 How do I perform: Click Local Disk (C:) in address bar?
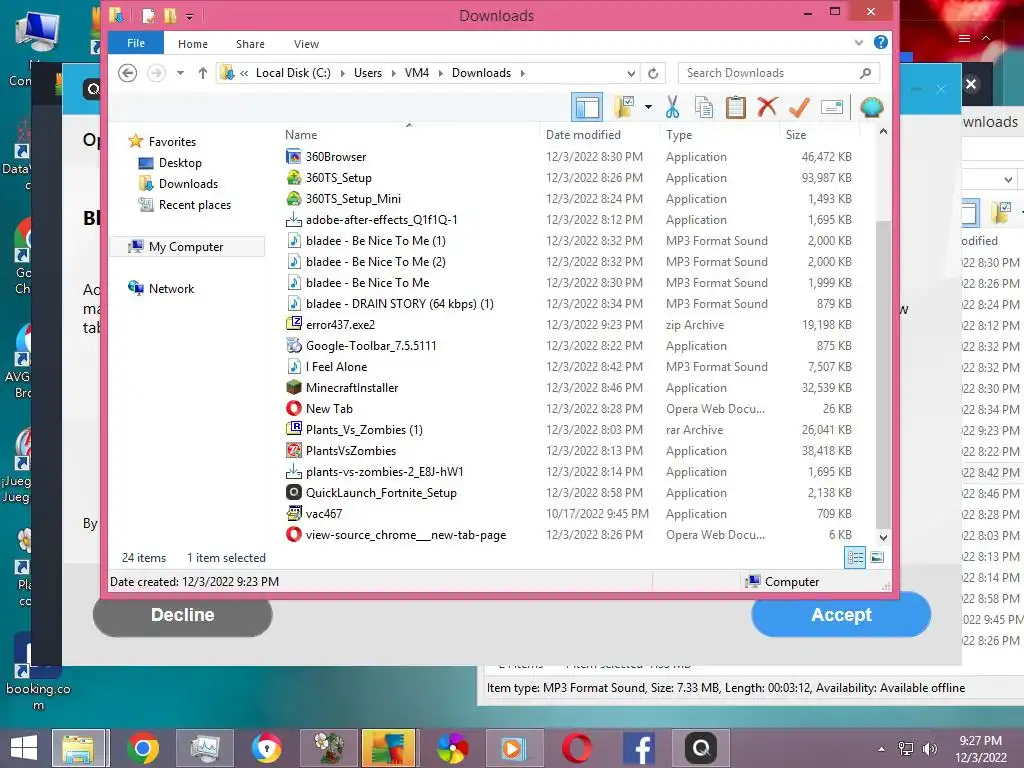293,72
